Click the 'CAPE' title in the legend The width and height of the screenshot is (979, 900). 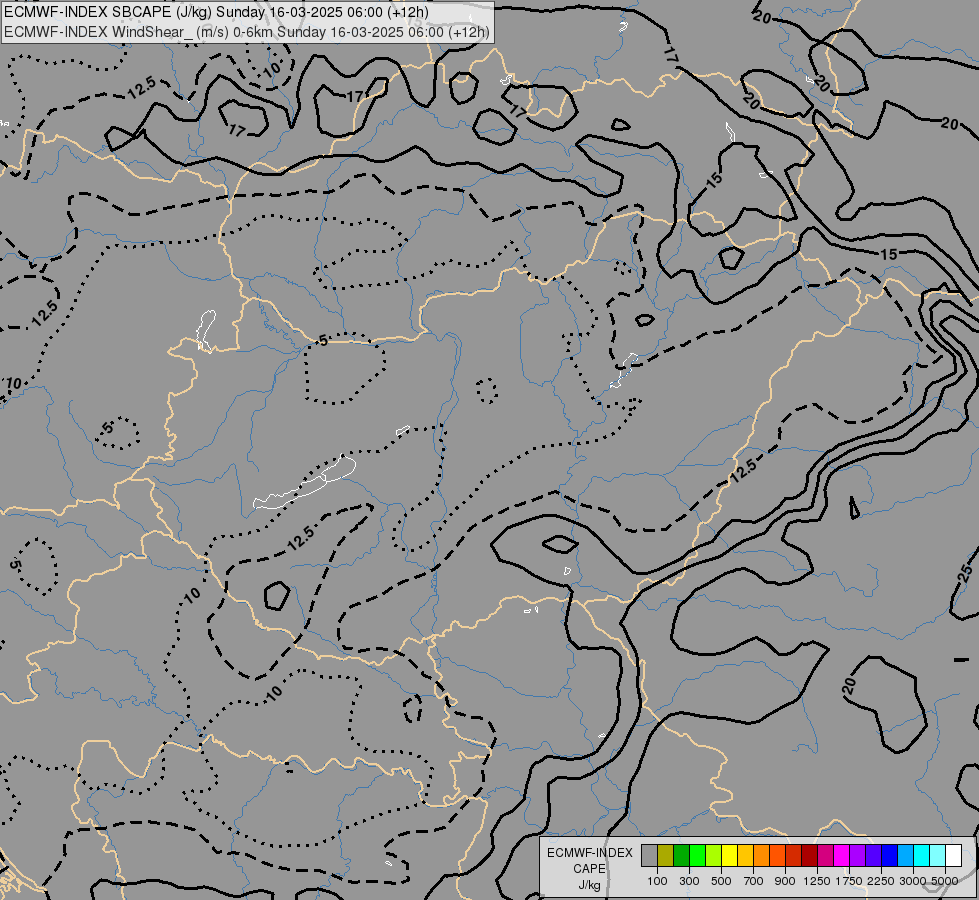pos(589,869)
